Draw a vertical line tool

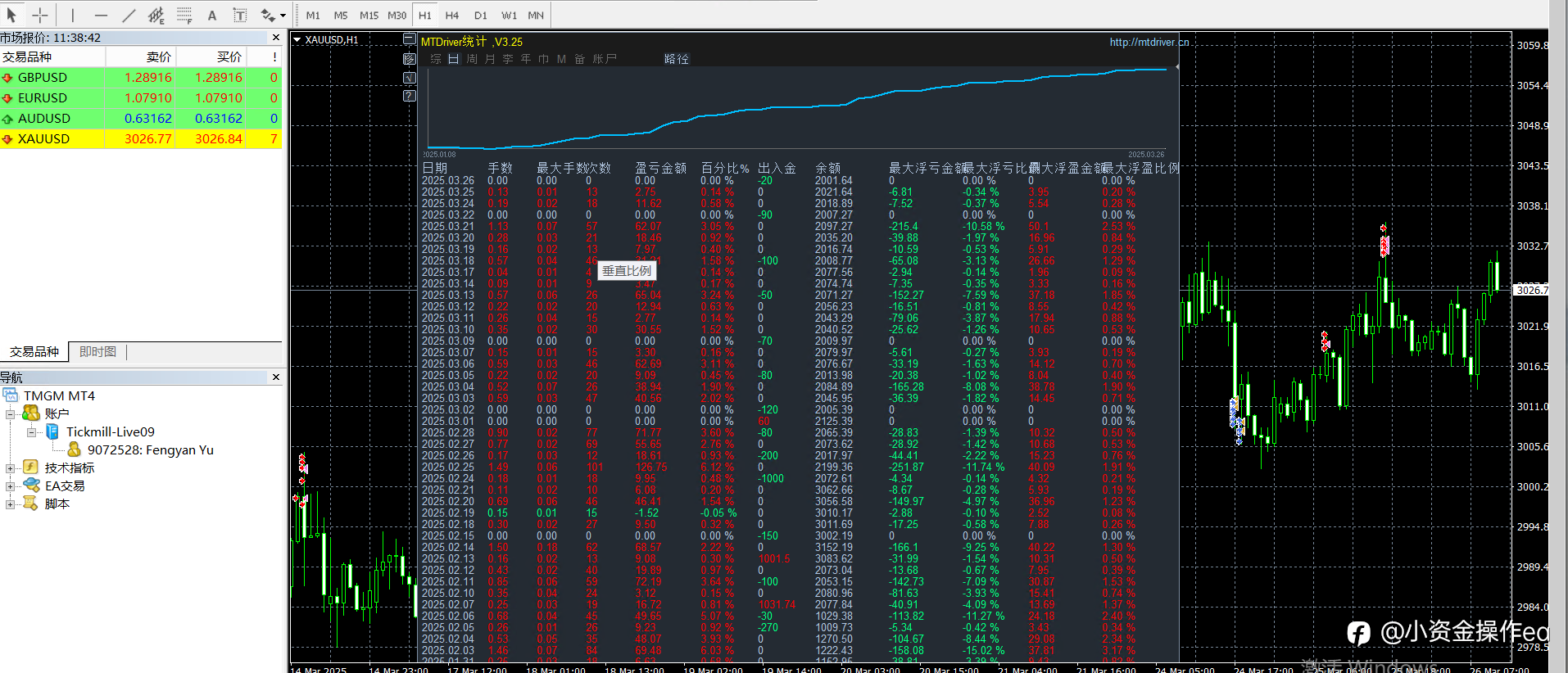(x=73, y=15)
